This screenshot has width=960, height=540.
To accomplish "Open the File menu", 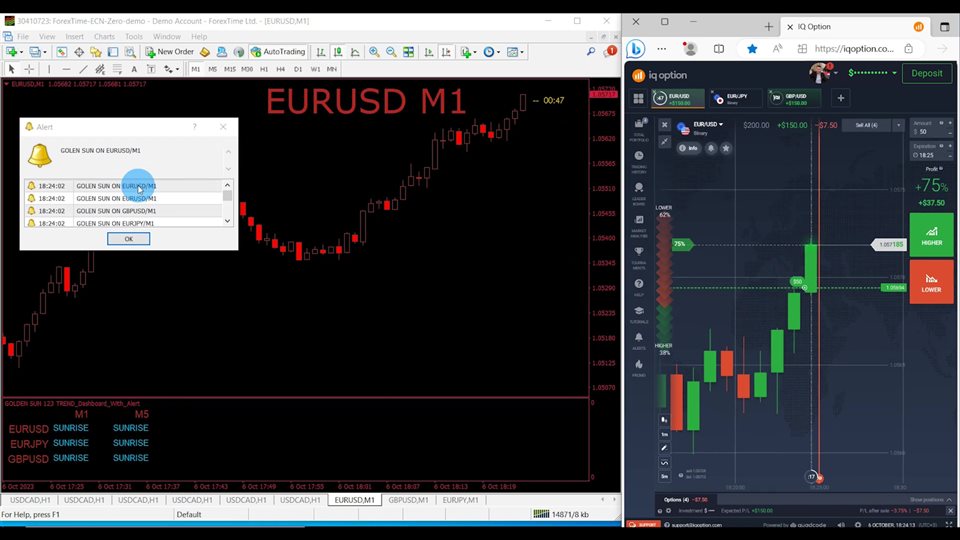I will click(x=23, y=37).
